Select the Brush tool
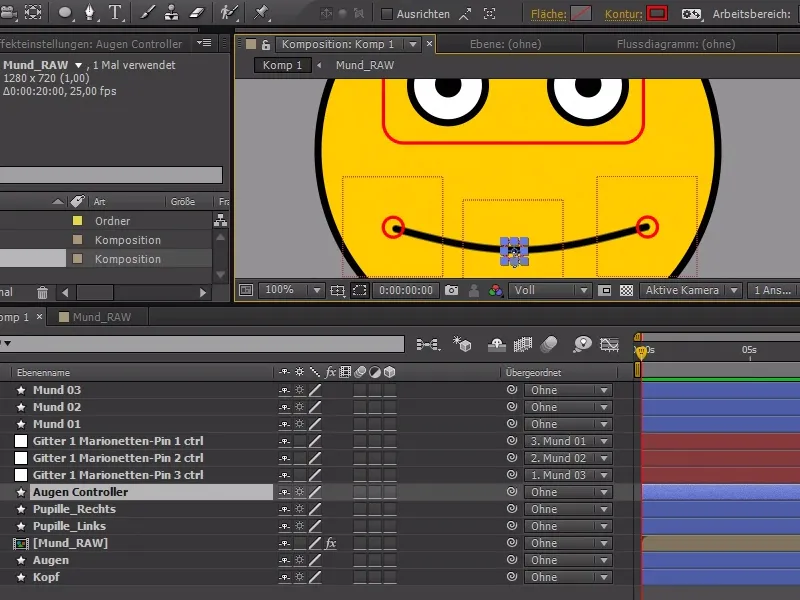The height and width of the screenshot is (600, 800). click(147, 12)
